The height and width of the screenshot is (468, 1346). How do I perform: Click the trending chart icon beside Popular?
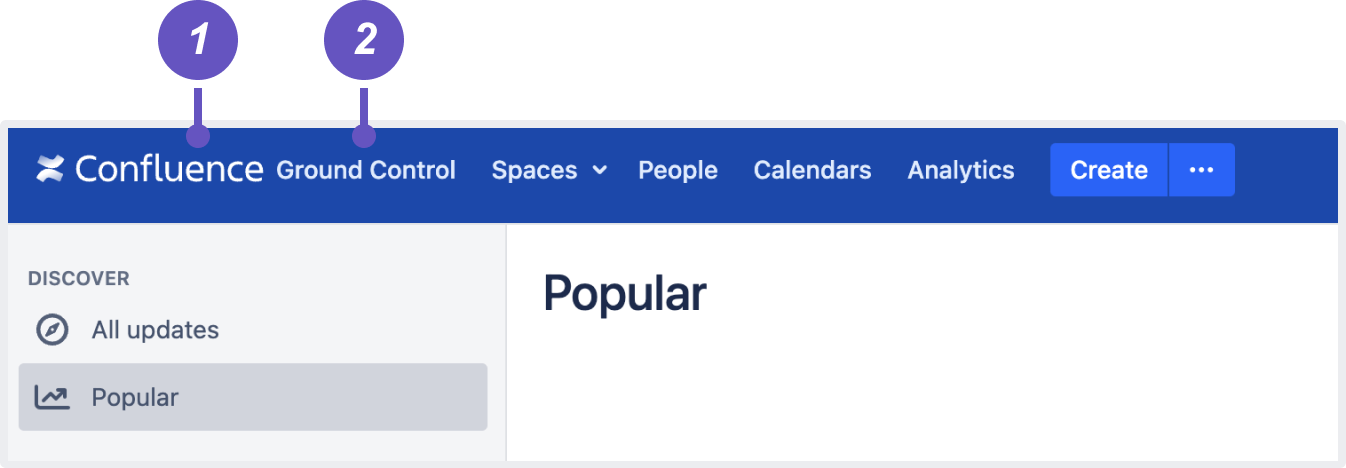click(x=51, y=398)
